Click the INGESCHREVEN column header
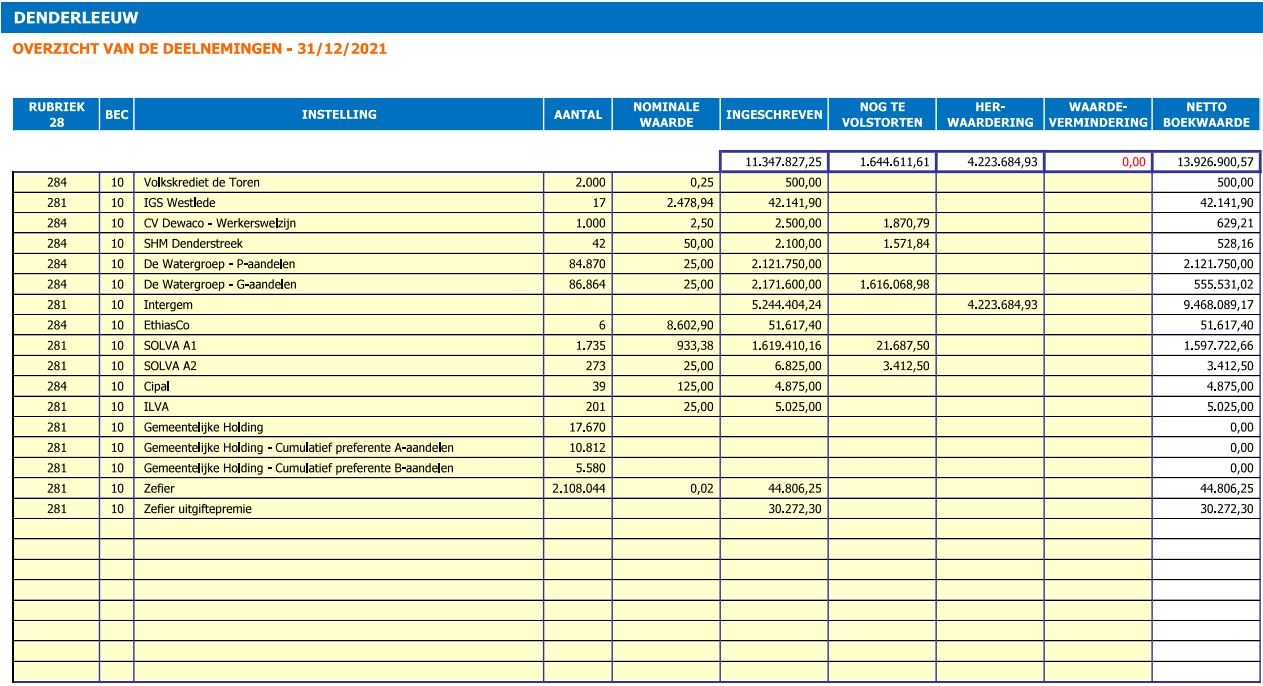 point(774,114)
